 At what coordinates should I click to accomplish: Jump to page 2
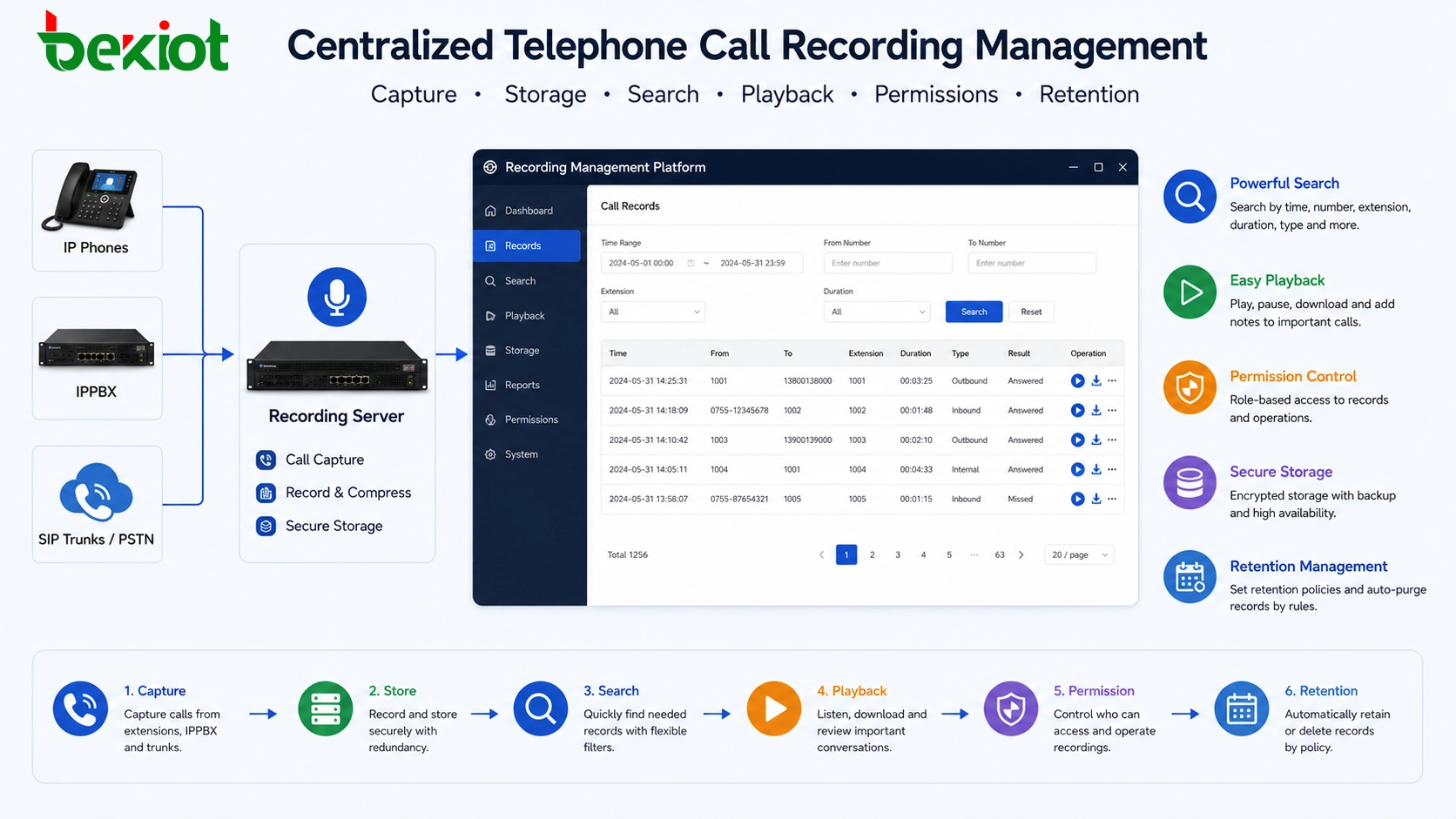pyautogui.click(x=872, y=554)
